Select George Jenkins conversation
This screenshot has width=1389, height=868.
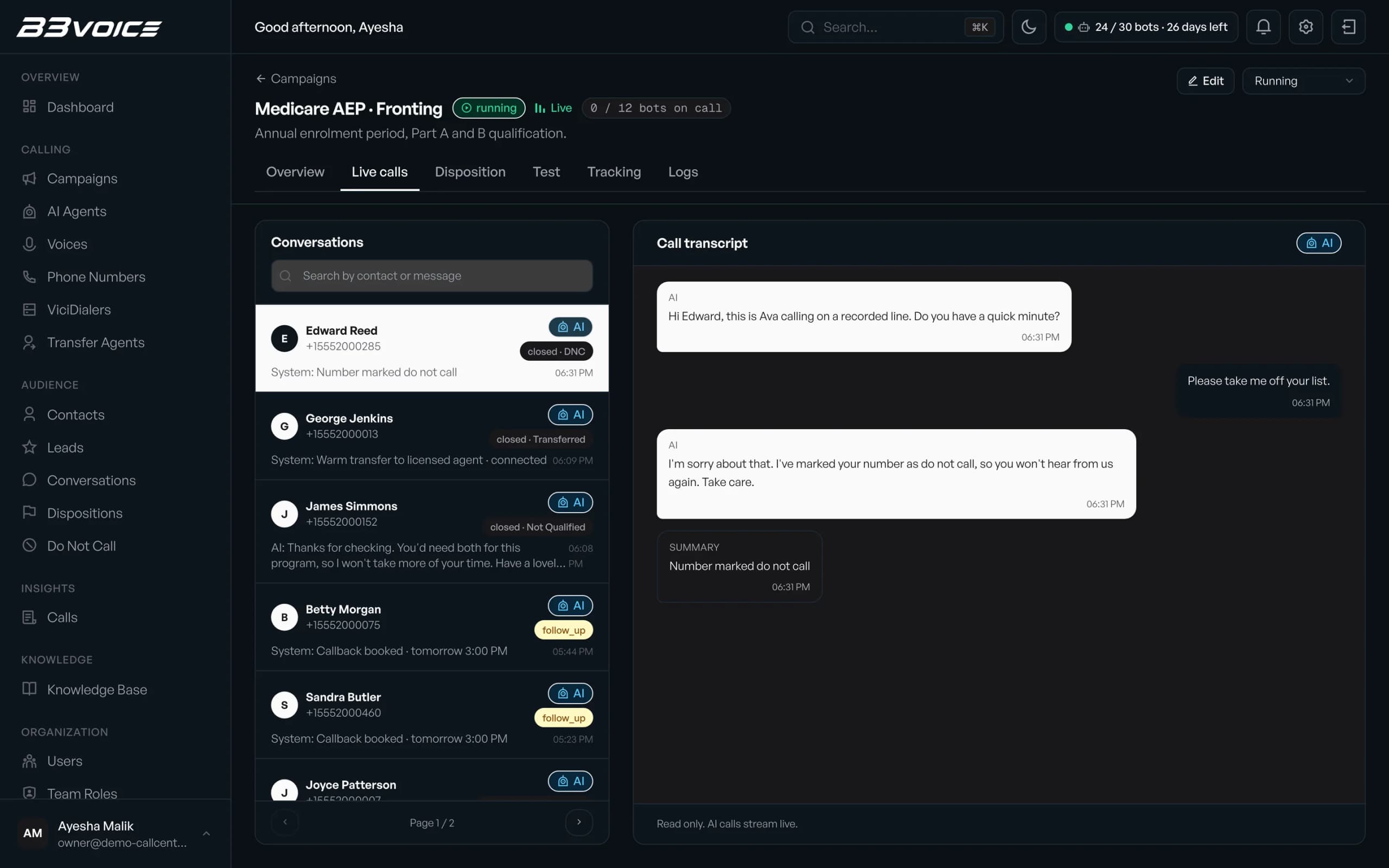pyautogui.click(x=432, y=436)
